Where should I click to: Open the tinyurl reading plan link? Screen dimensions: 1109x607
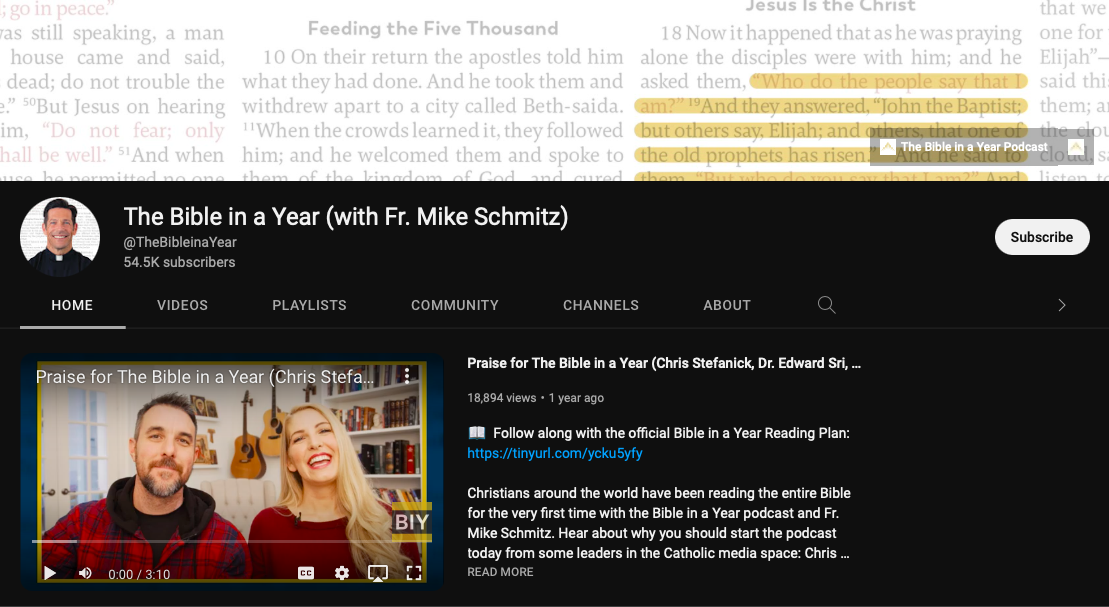coord(554,453)
